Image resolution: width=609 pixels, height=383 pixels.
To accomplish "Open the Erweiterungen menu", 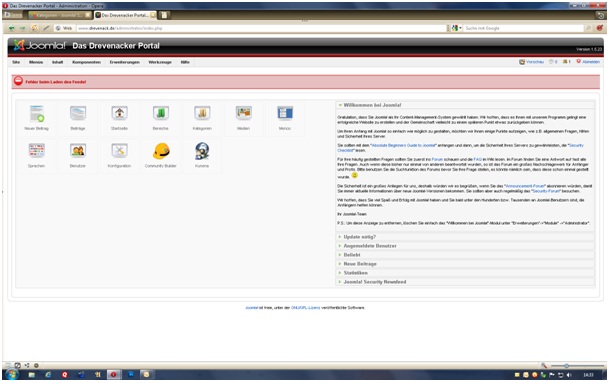I will pyautogui.click(x=124, y=62).
